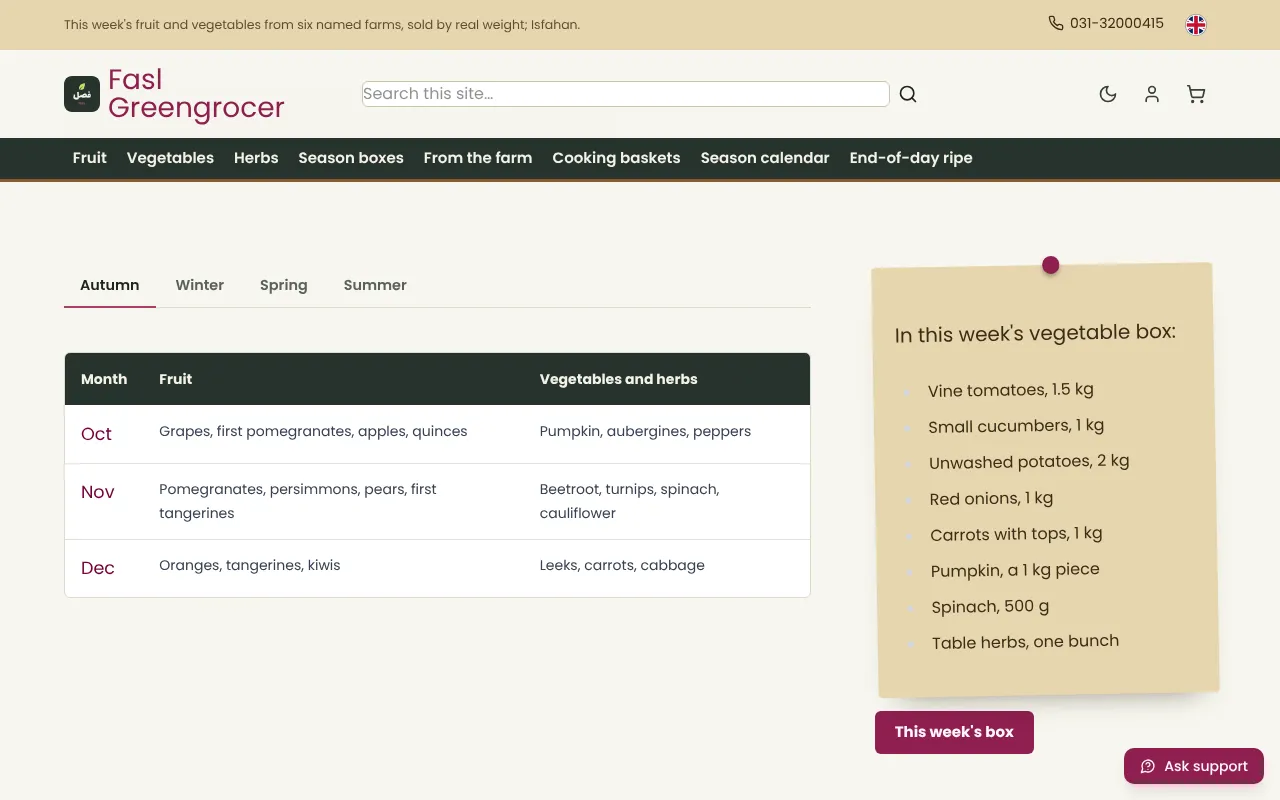Toggle dark mode with the moon icon
The width and height of the screenshot is (1280, 800).
click(x=1108, y=94)
